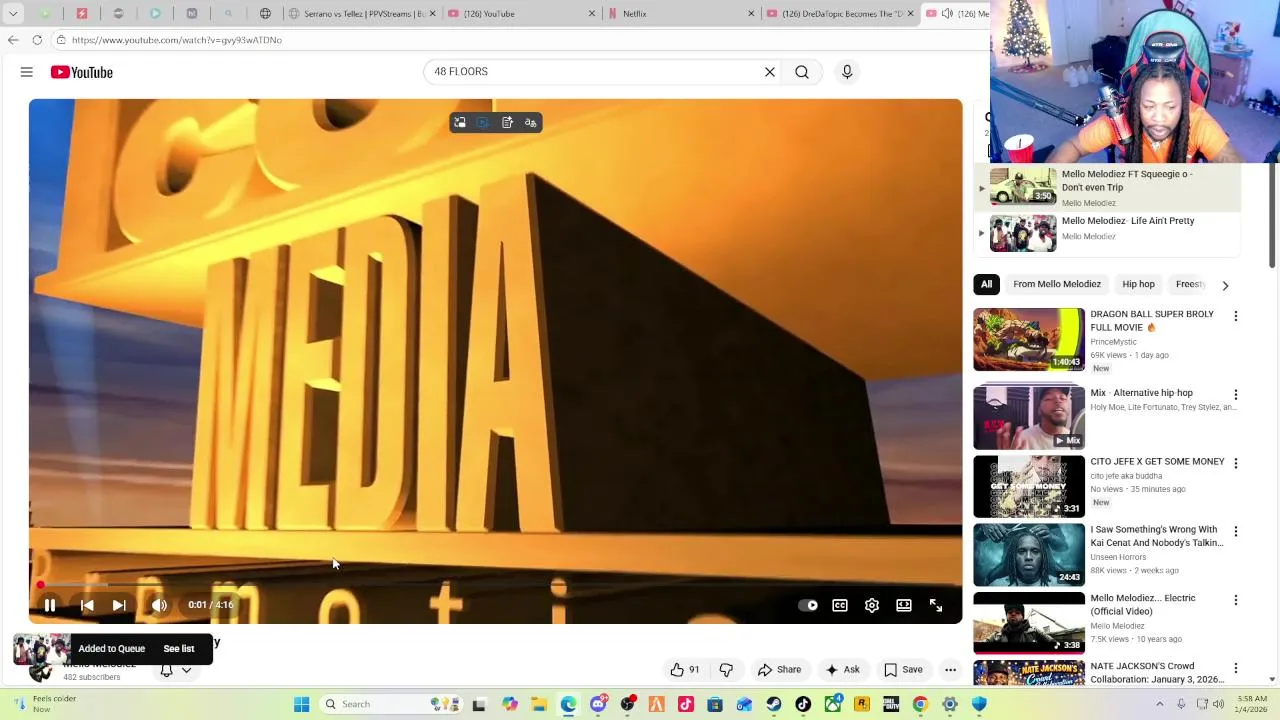The width and height of the screenshot is (1280, 720).
Task: Open CITO JEFE X GET SOME MONEY title
Action: pos(1157,462)
